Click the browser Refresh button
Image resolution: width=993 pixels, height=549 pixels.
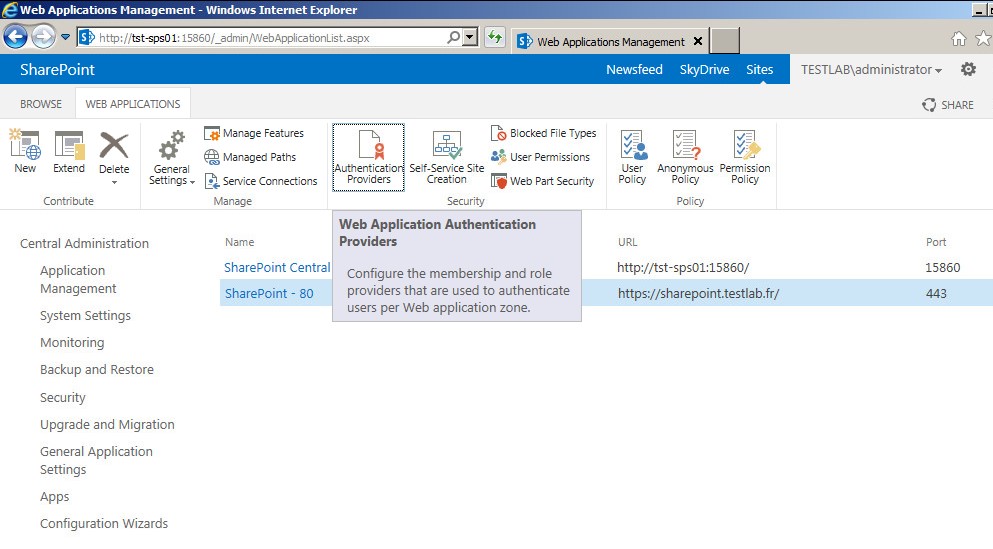point(495,37)
